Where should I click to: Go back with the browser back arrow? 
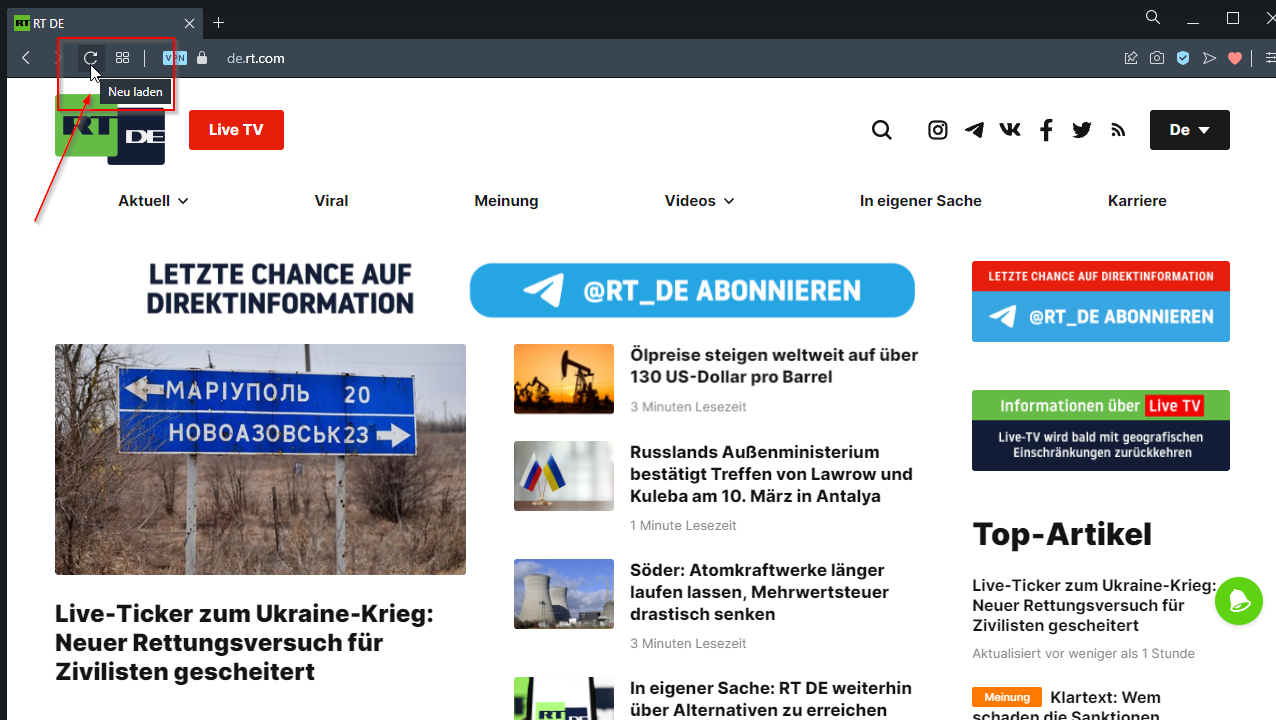(26, 58)
